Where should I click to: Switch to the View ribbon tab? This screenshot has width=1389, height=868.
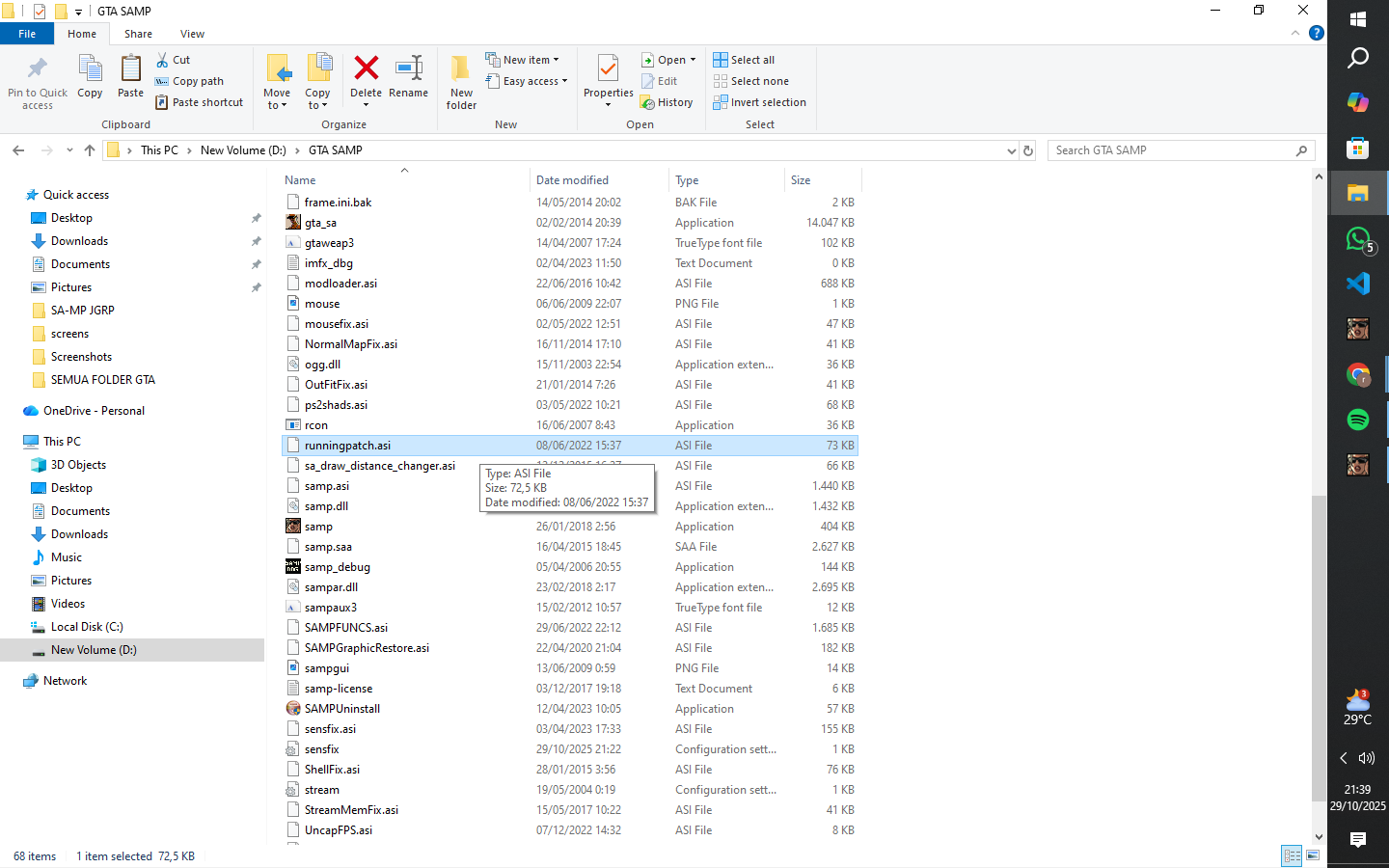[192, 34]
